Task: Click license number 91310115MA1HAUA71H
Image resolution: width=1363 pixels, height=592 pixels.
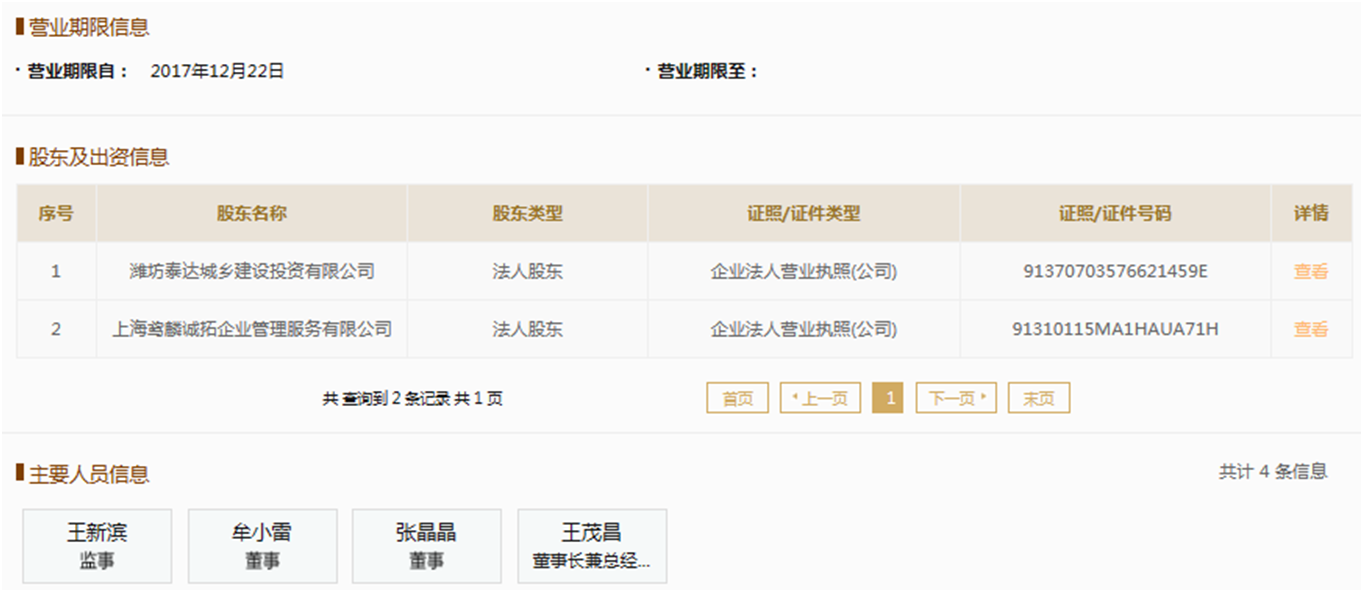Action: 1114,329
